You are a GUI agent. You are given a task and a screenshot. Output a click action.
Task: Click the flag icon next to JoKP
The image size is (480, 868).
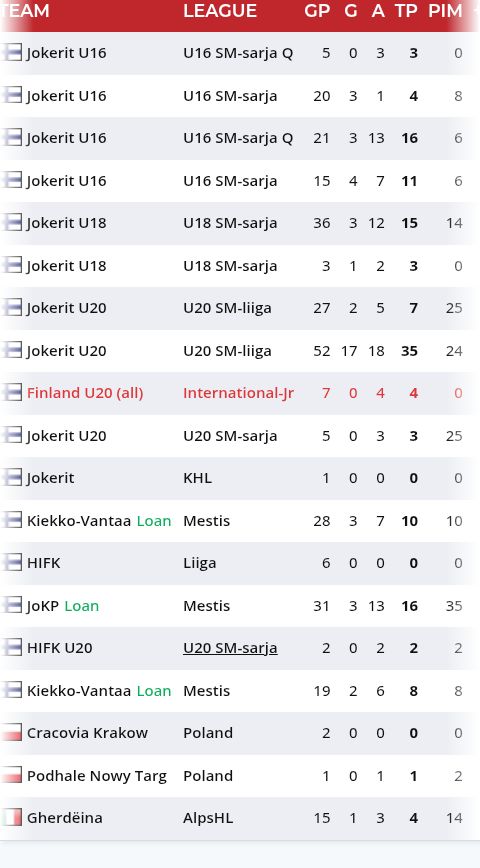[x=11, y=605]
